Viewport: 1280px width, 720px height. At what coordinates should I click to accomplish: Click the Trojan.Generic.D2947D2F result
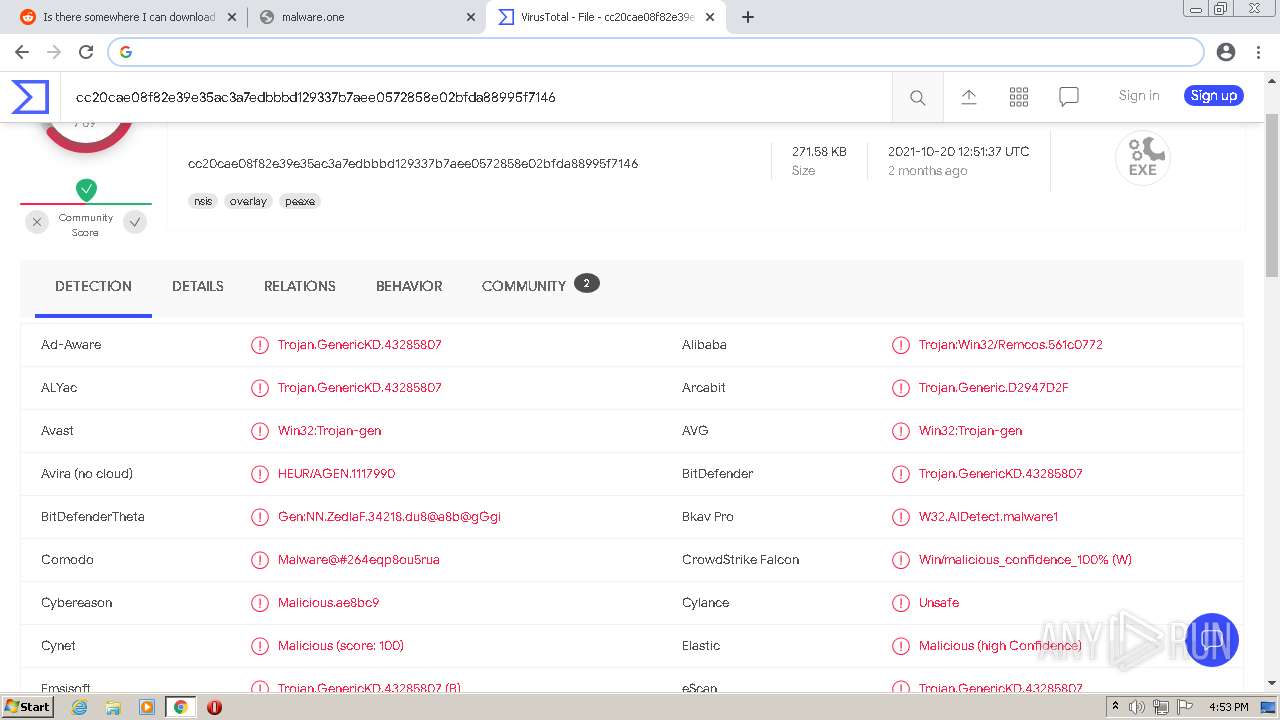pos(993,388)
